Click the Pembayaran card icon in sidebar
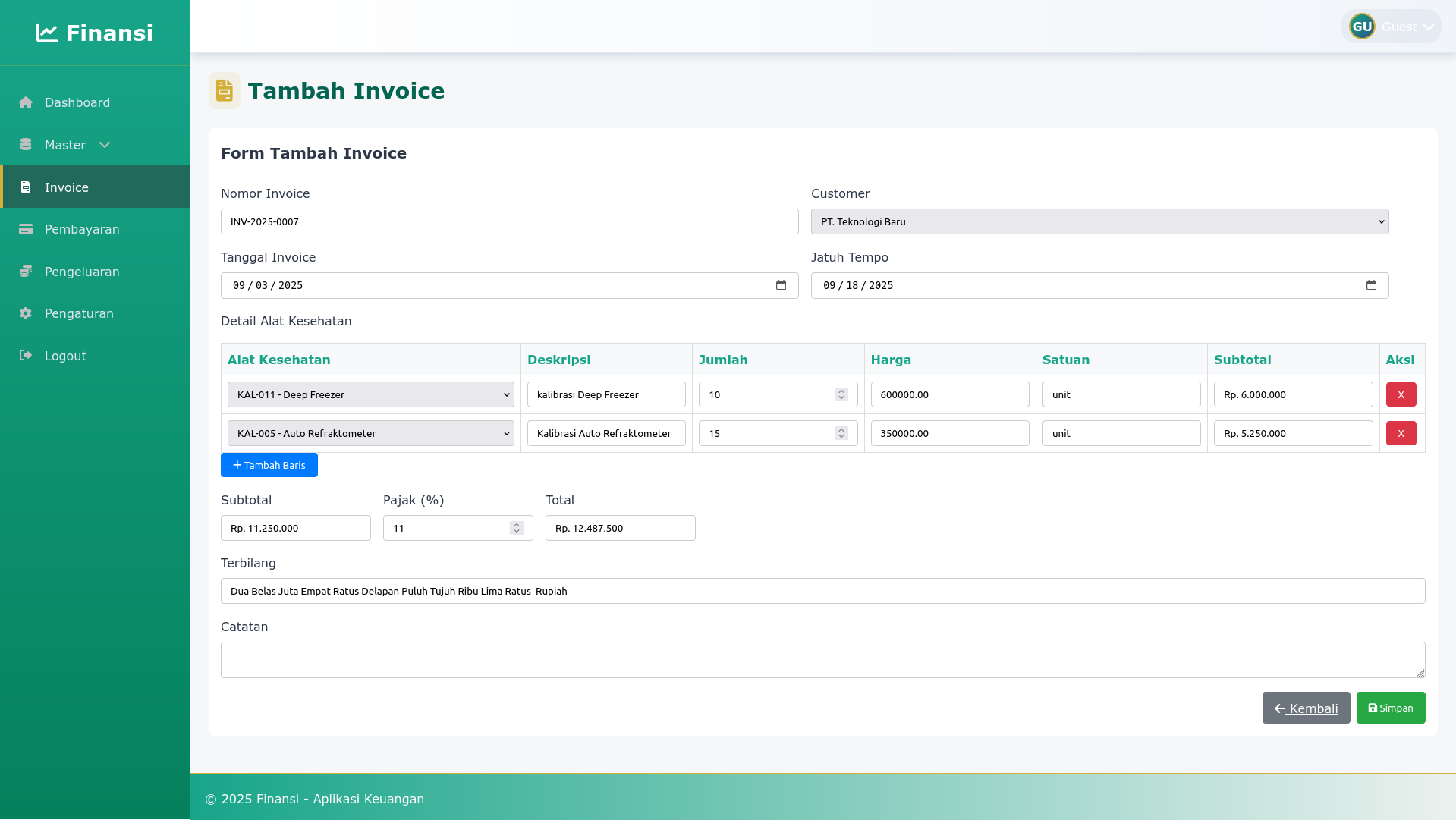Screen dimensions: 1456x820 point(26,229)
